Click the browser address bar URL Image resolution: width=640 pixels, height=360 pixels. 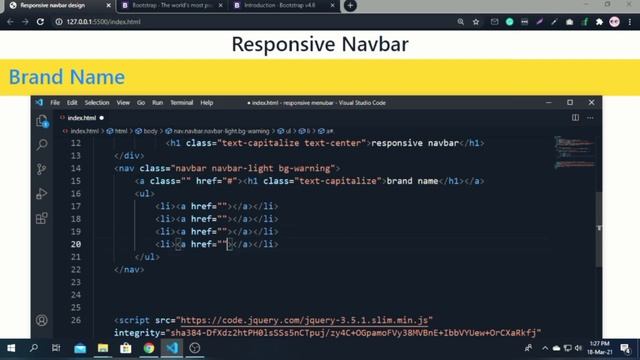(104, 22)
